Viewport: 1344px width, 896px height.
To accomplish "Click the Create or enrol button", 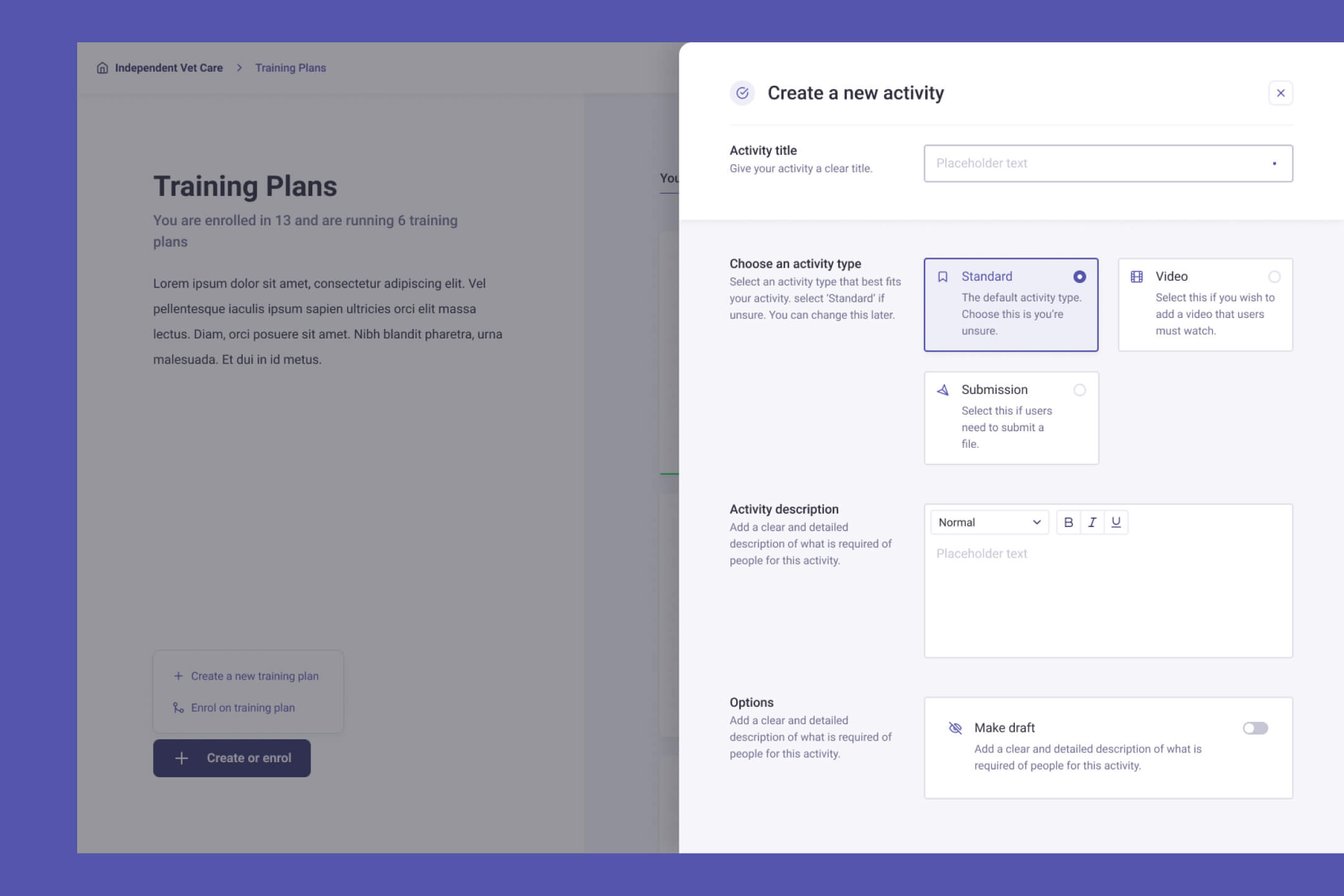I will (x=232, y=757).
